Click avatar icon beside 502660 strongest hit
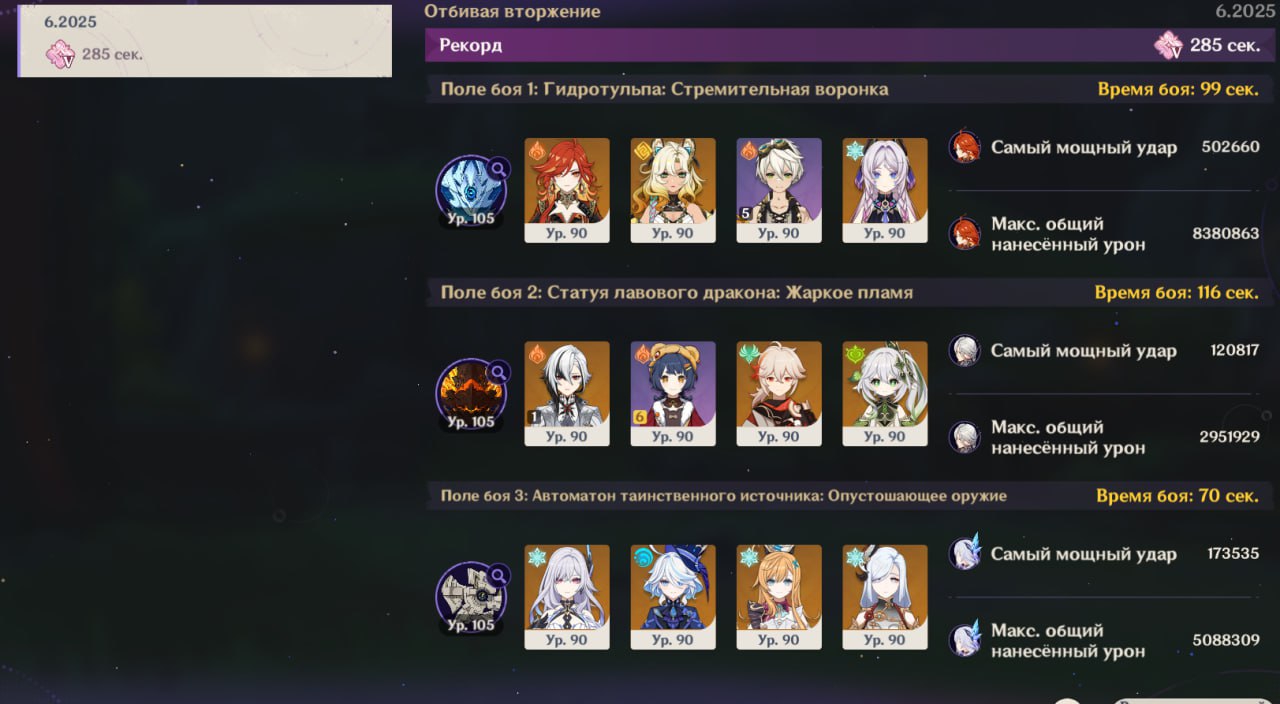Screen dimensions: 1280x704 [964, 147]
